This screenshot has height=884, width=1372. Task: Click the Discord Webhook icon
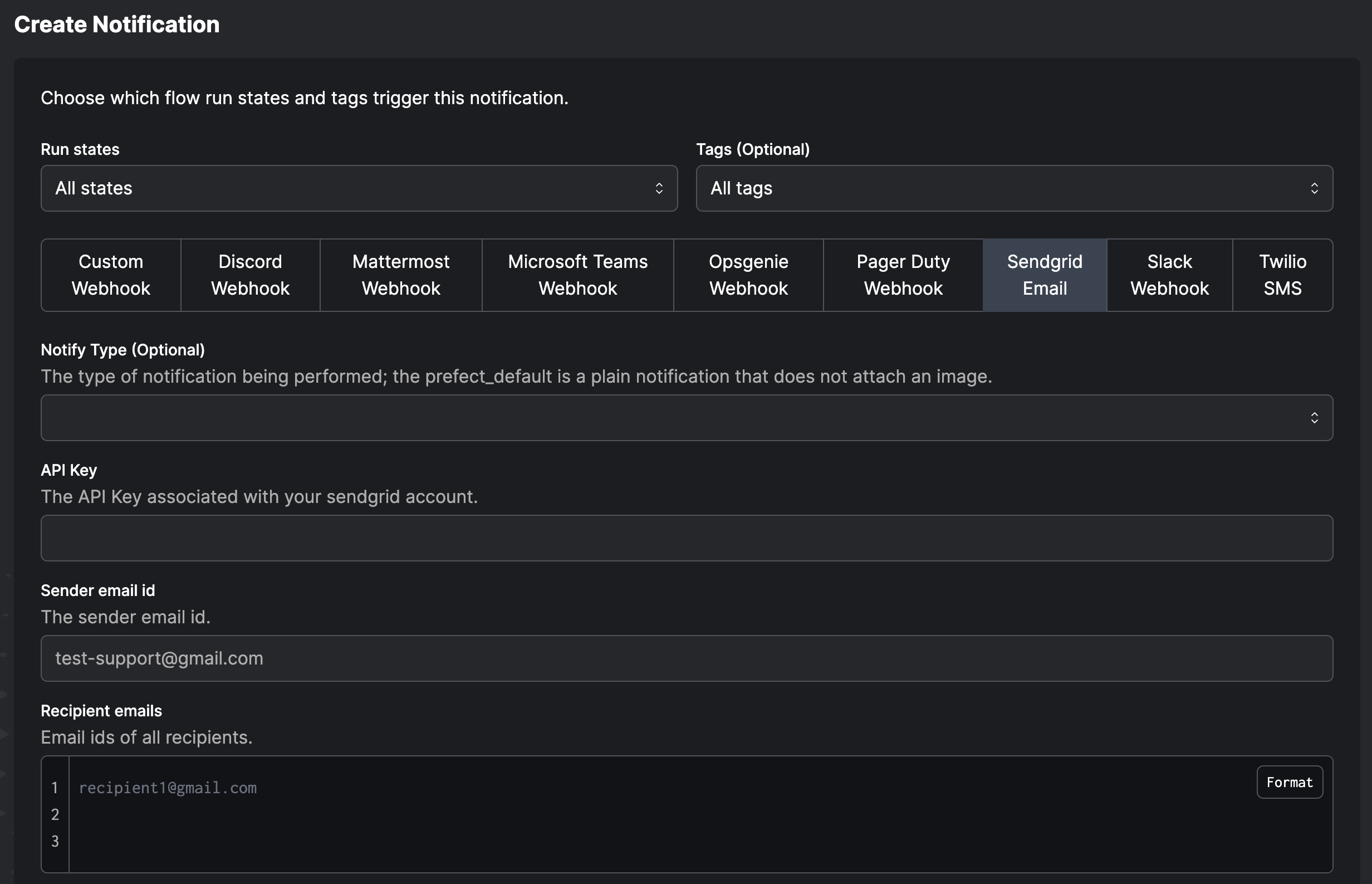250,274
